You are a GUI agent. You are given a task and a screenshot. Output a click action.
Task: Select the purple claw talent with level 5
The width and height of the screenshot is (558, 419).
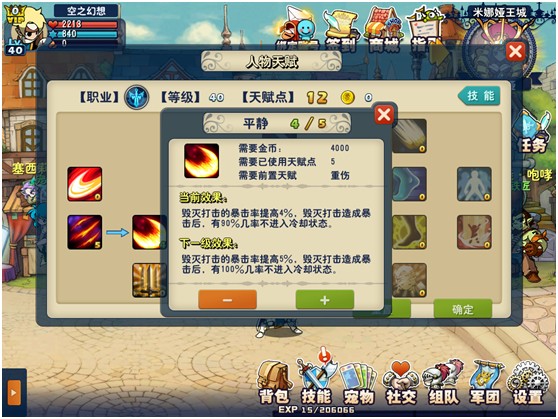tap(85, 232)
